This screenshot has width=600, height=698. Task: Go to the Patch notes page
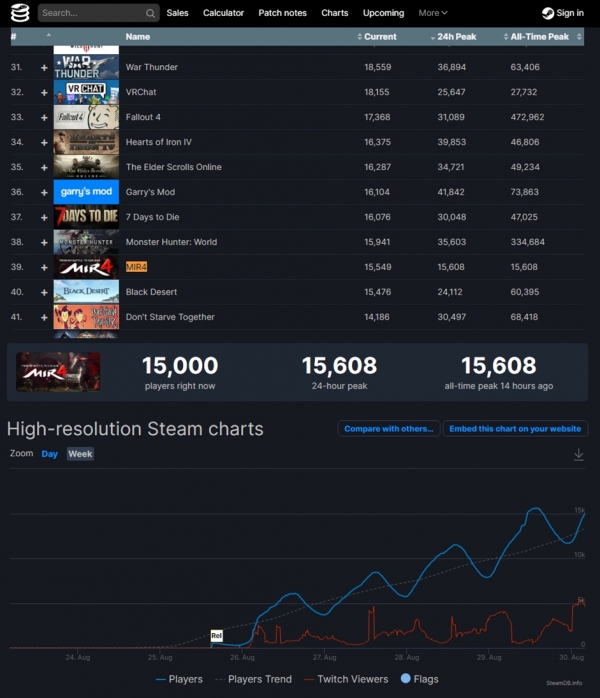tap(283, 13)
